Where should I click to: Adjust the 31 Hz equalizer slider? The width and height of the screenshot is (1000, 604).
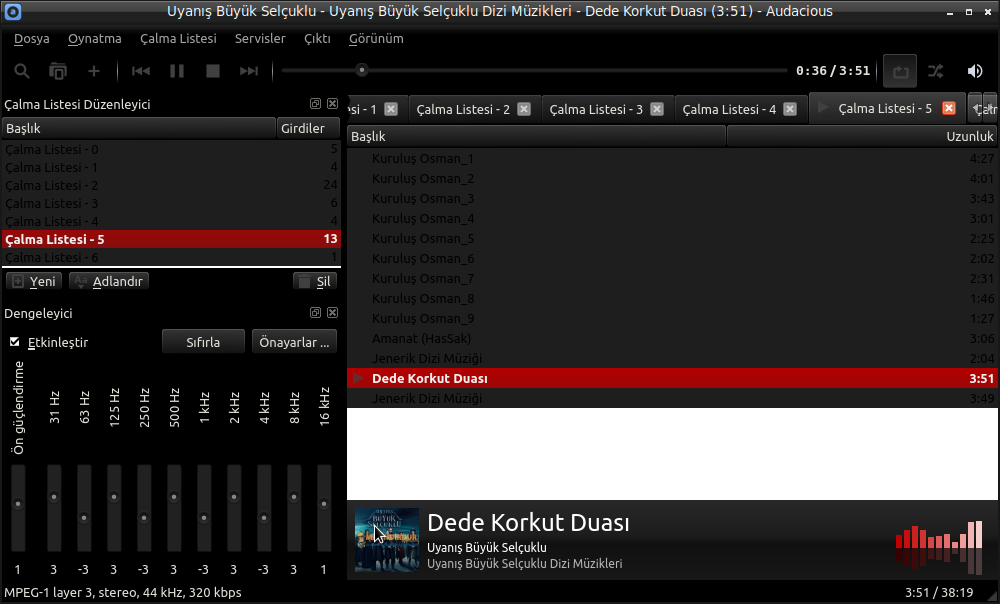tap(54, 508)
